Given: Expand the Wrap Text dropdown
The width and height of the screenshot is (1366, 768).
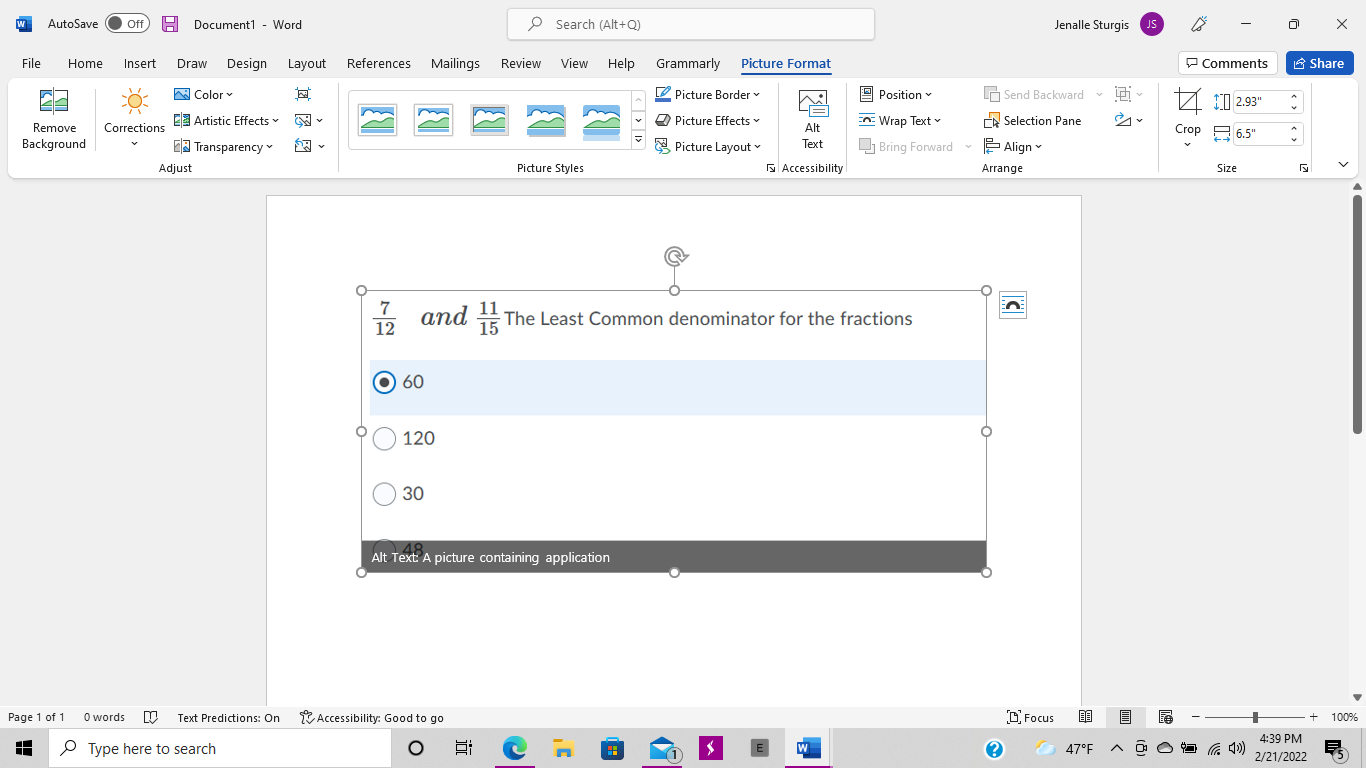Looking at the screenshot, I should pos(900,120).
